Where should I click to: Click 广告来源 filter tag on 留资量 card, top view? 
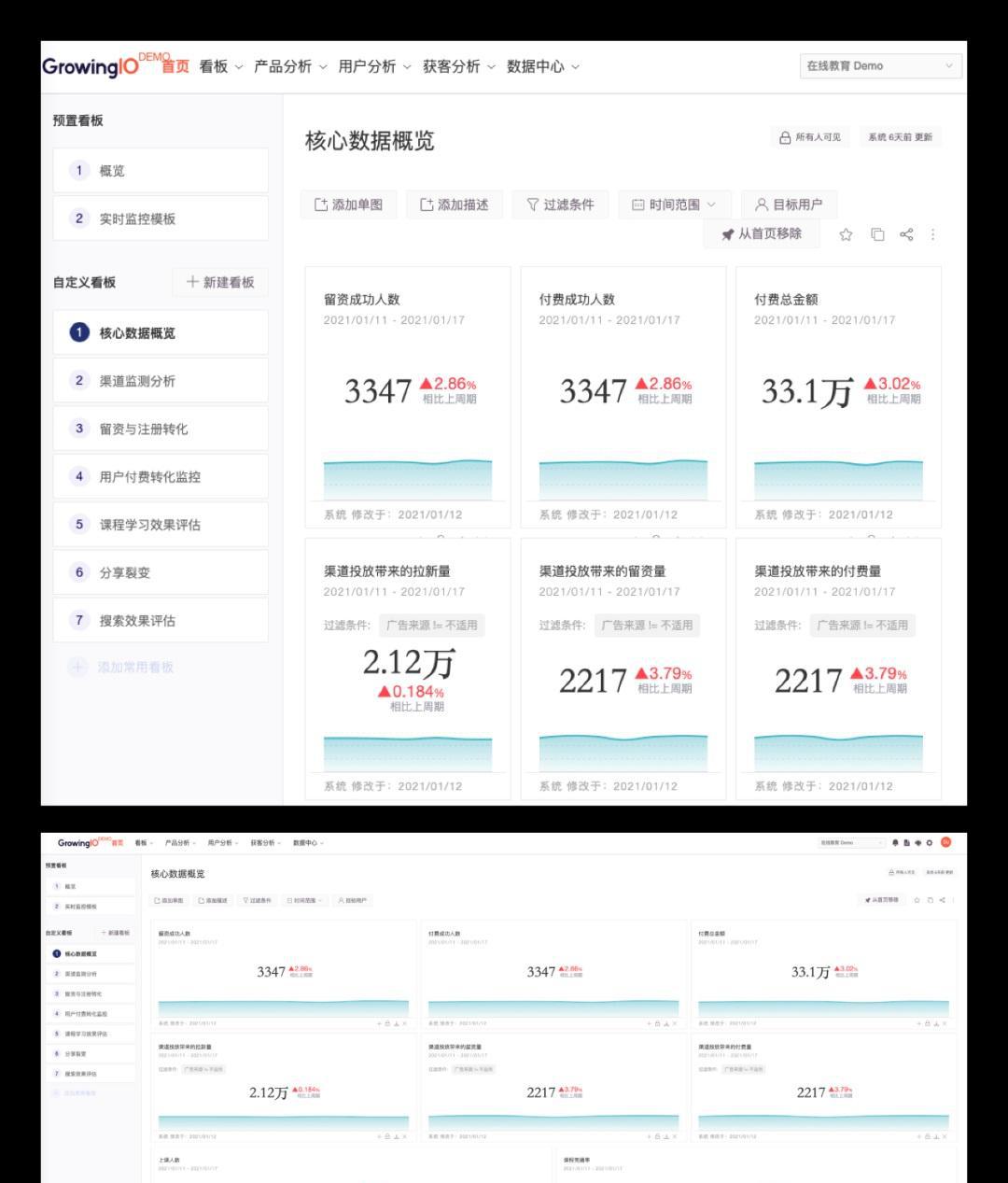click(647, 625)
